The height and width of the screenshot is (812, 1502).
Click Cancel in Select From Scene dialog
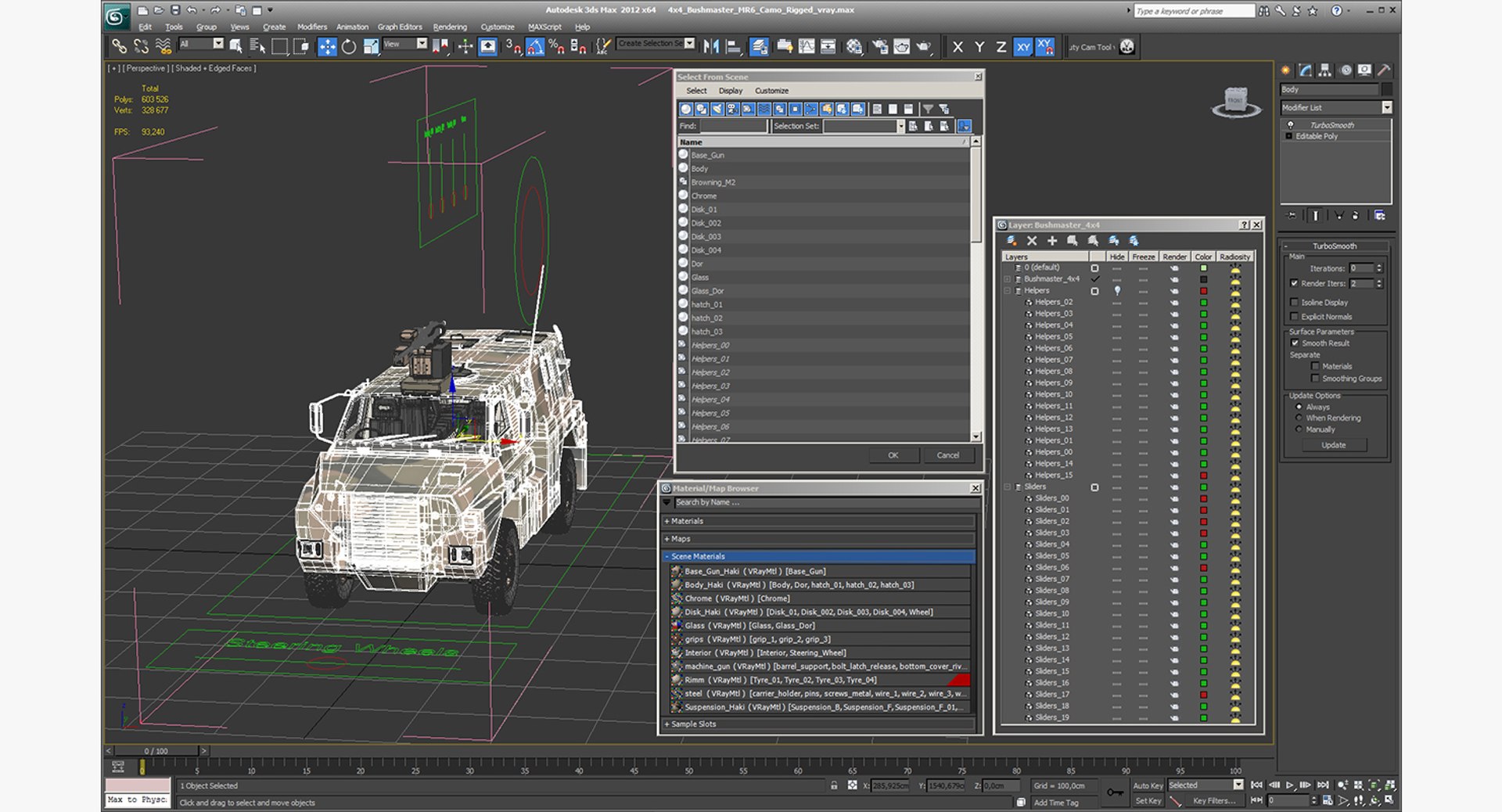[947, 455]
